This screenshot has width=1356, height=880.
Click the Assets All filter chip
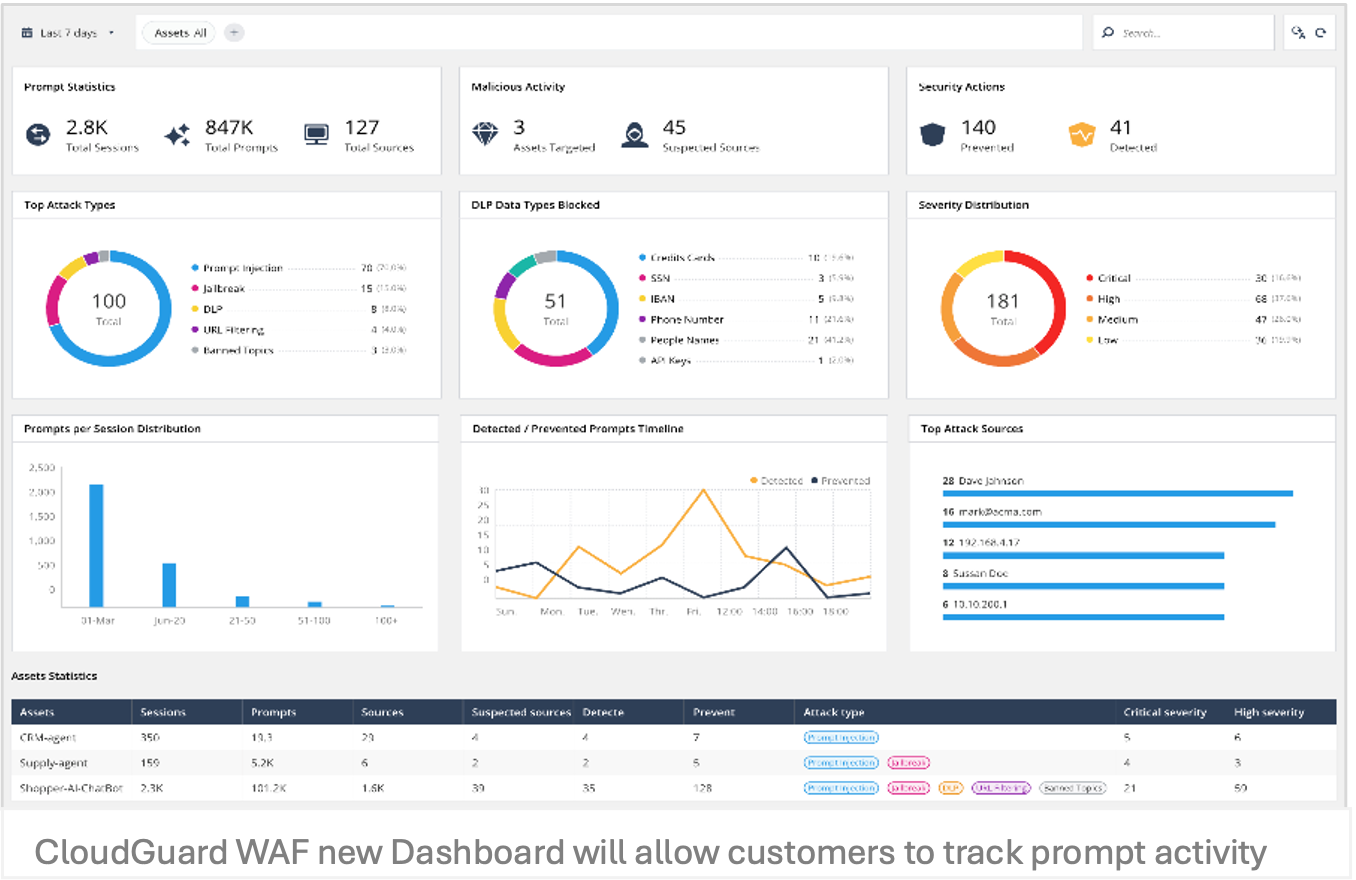click(180, 33)
